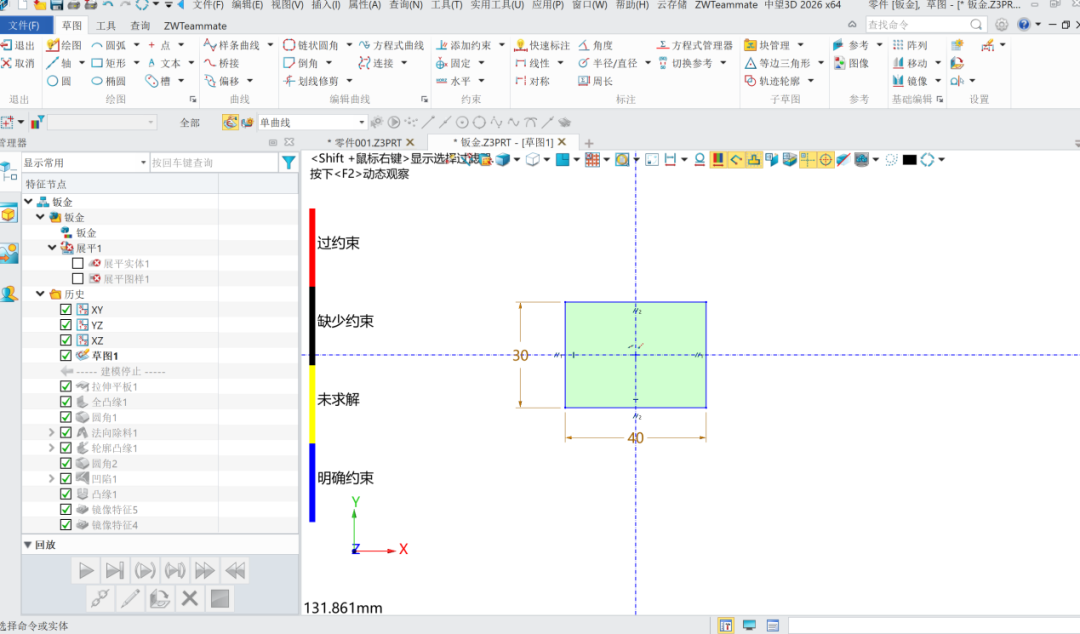Click the playback stop square button
This screenshot has height=634, width=1080.
(220, 599)
